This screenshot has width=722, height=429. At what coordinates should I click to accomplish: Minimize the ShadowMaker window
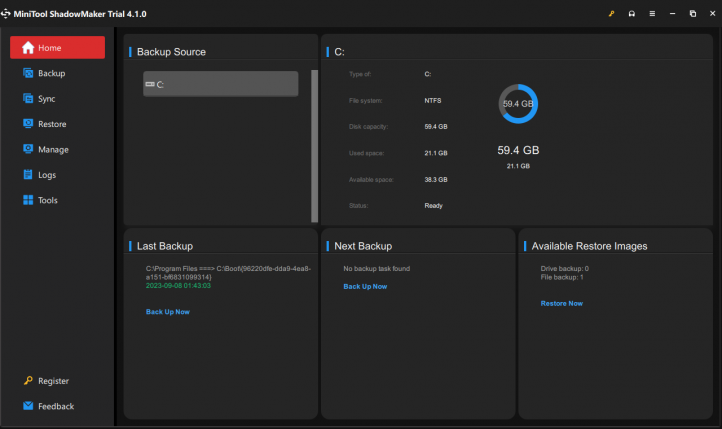point(672,14)
